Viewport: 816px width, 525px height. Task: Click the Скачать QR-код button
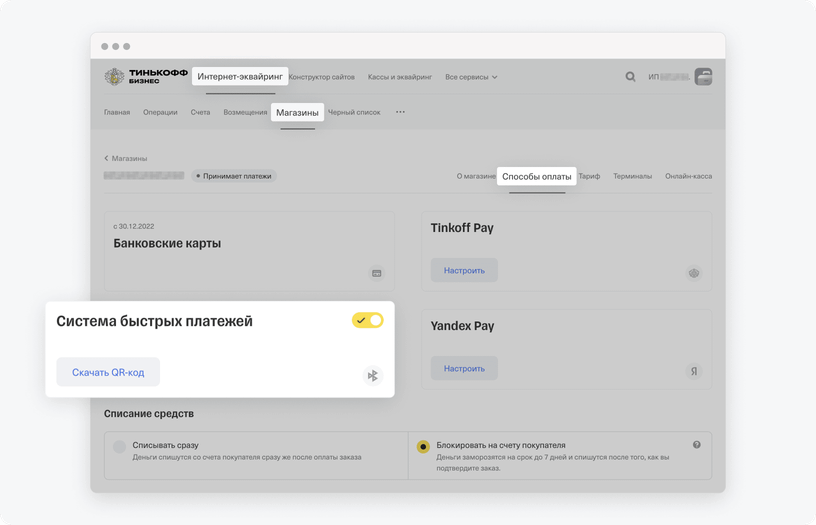coord(108,372)
